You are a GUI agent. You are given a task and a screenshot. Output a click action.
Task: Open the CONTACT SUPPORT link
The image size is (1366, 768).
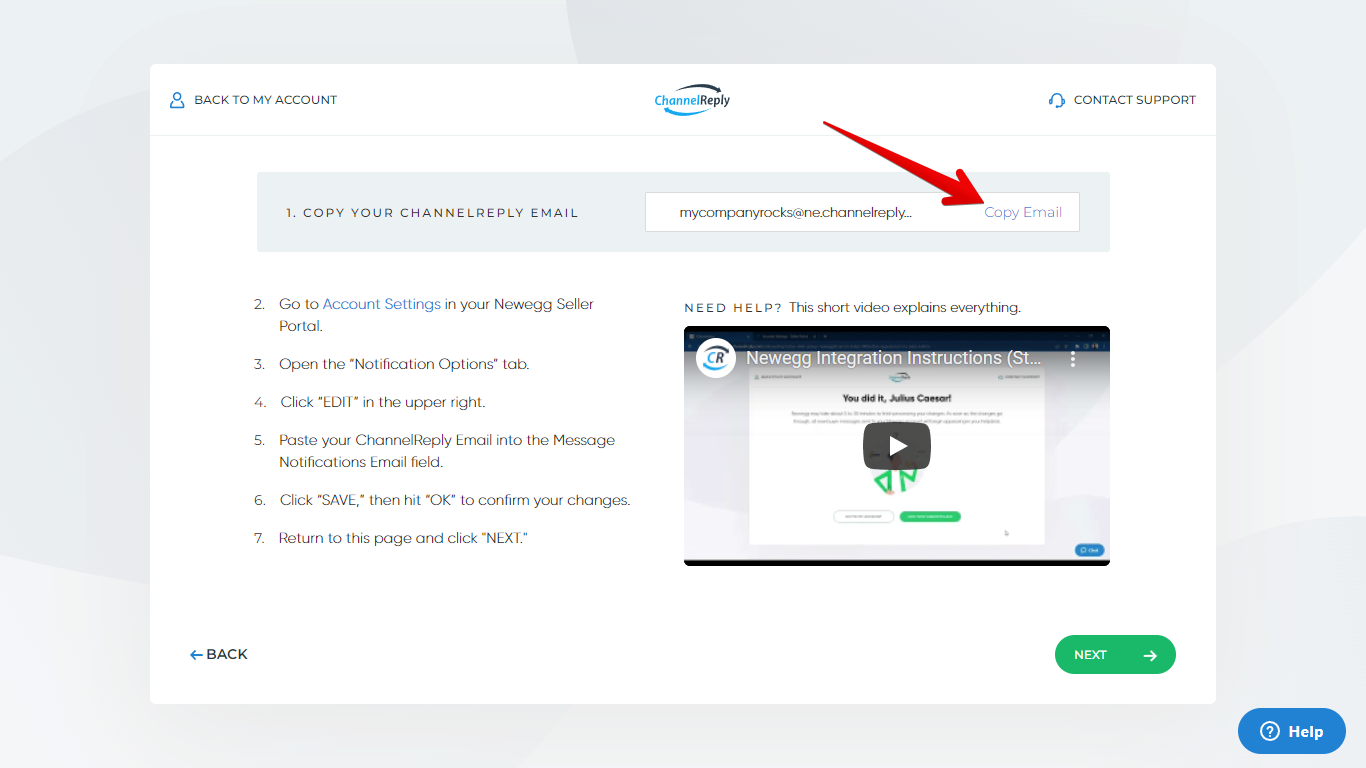(1122, 100)
